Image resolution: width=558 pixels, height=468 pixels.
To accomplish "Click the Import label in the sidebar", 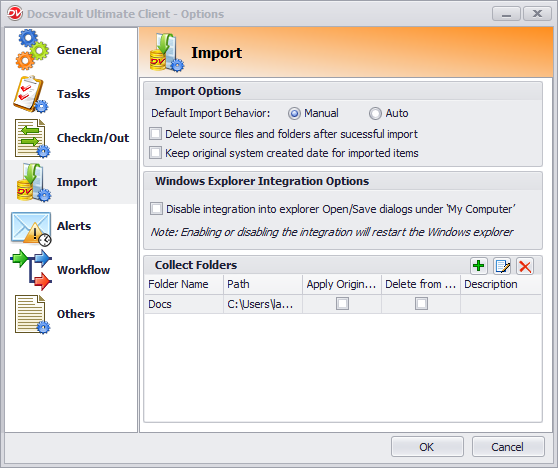I will coord(77,182).
